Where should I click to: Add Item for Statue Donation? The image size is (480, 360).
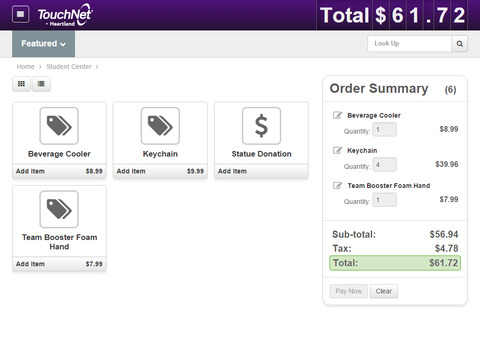261,171
